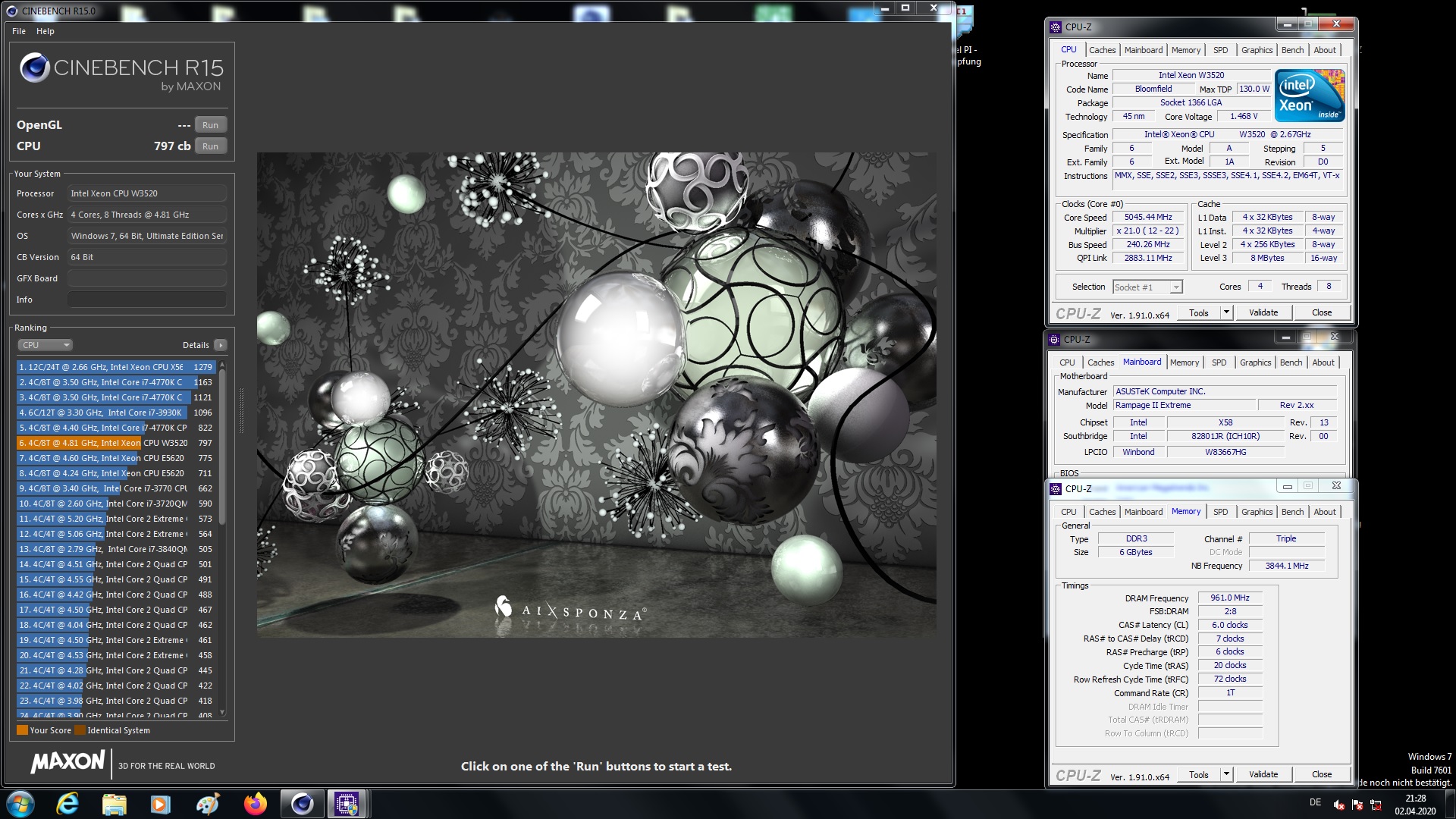Screen dimensions: 1456x819
Task: Click the Identical System legend swatch
Action: 80,730
